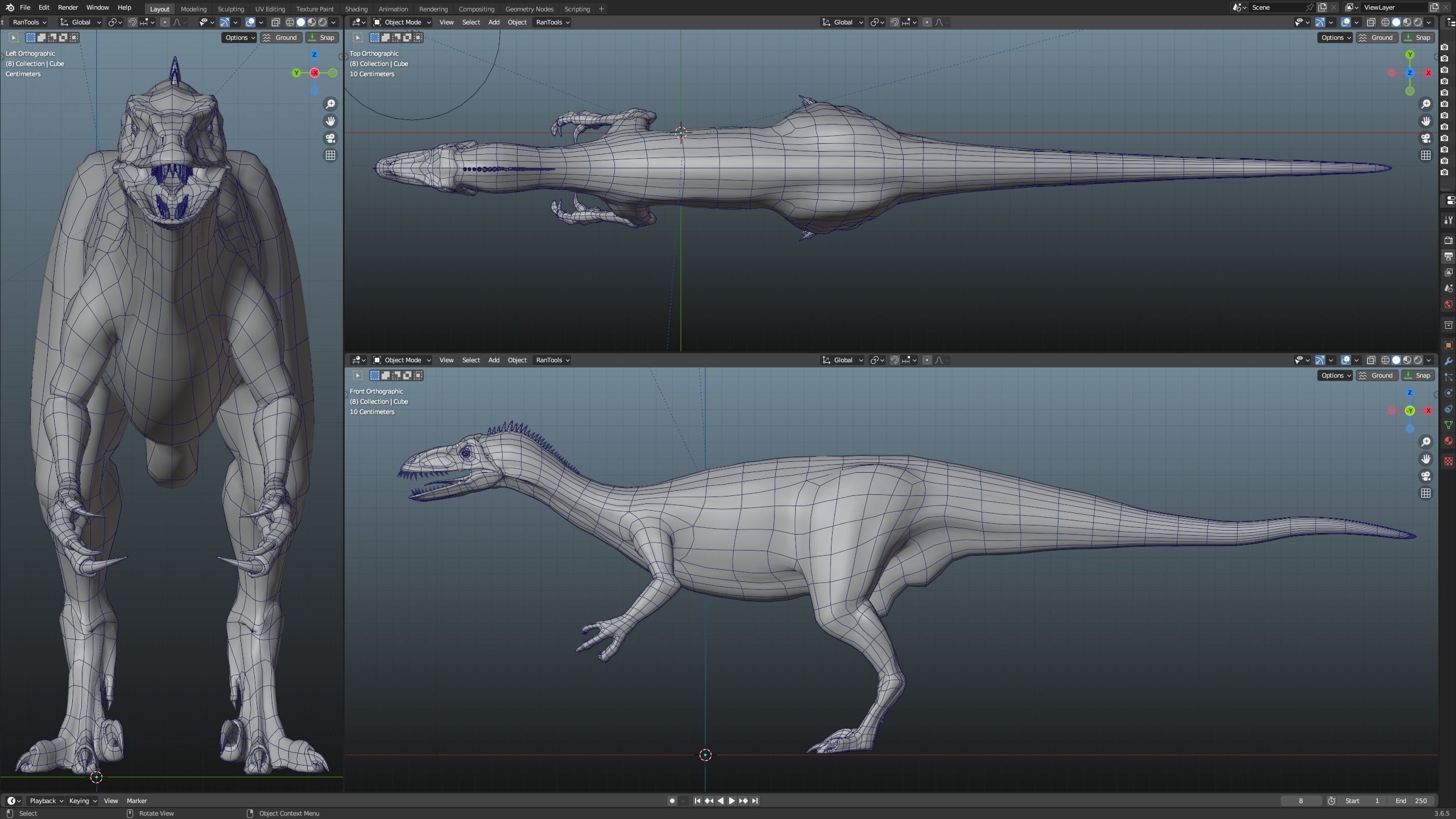Switch to the Sculpting workspace tab
The width and height of the screenshot is (1456, 819).
point(230,9)
